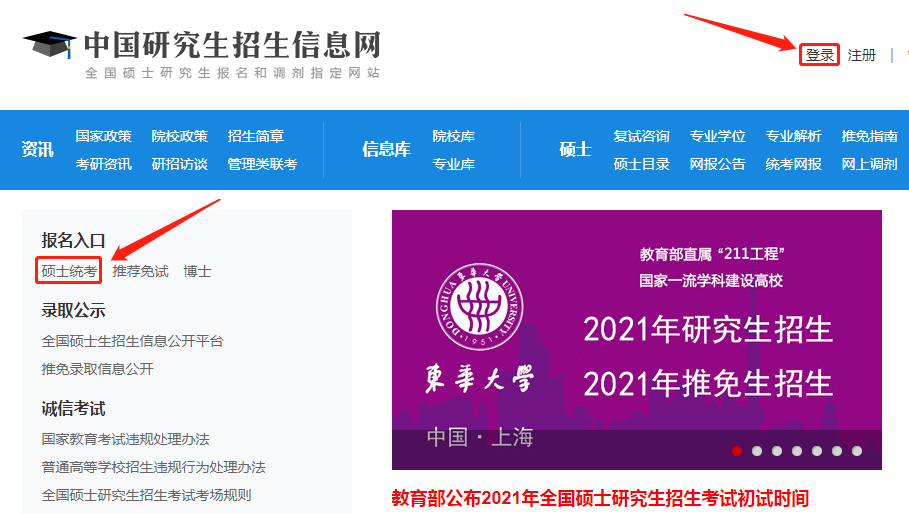This screenshot has width=909, height=514.
Task: Open the 博士 entry link
Action: [197, 271]
